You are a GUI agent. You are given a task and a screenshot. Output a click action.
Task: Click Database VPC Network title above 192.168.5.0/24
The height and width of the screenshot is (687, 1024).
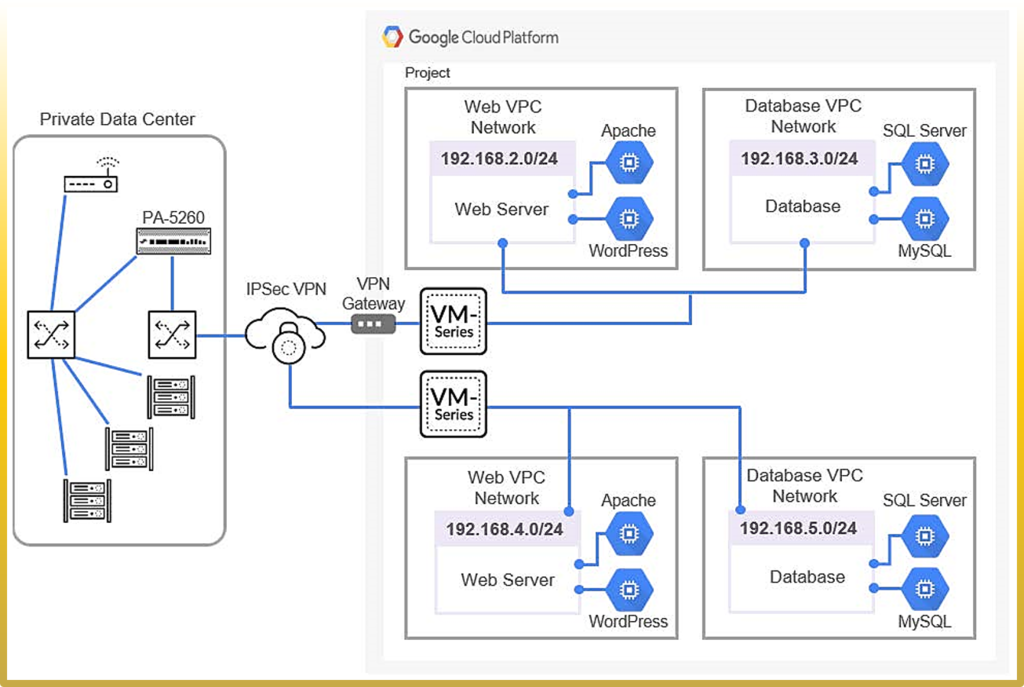point(805,485)
